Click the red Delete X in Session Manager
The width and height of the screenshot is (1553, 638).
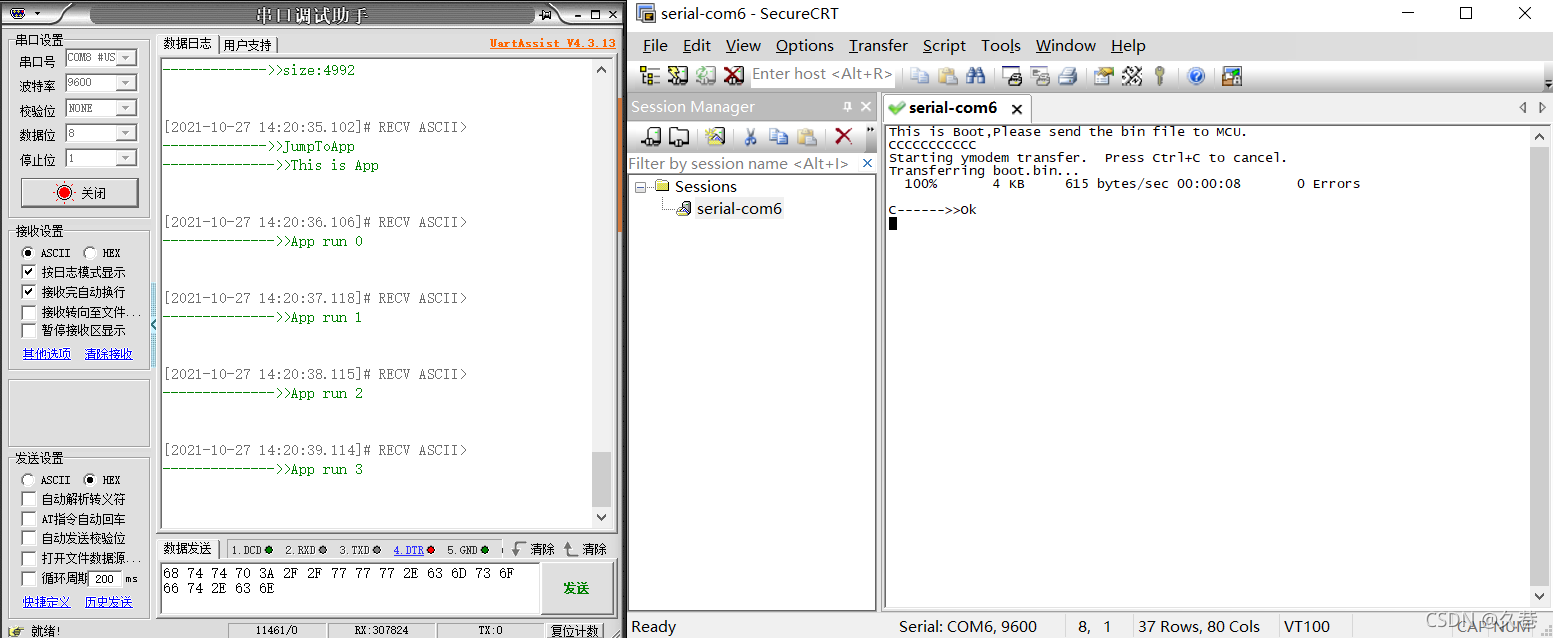click(x=843, y=136)
